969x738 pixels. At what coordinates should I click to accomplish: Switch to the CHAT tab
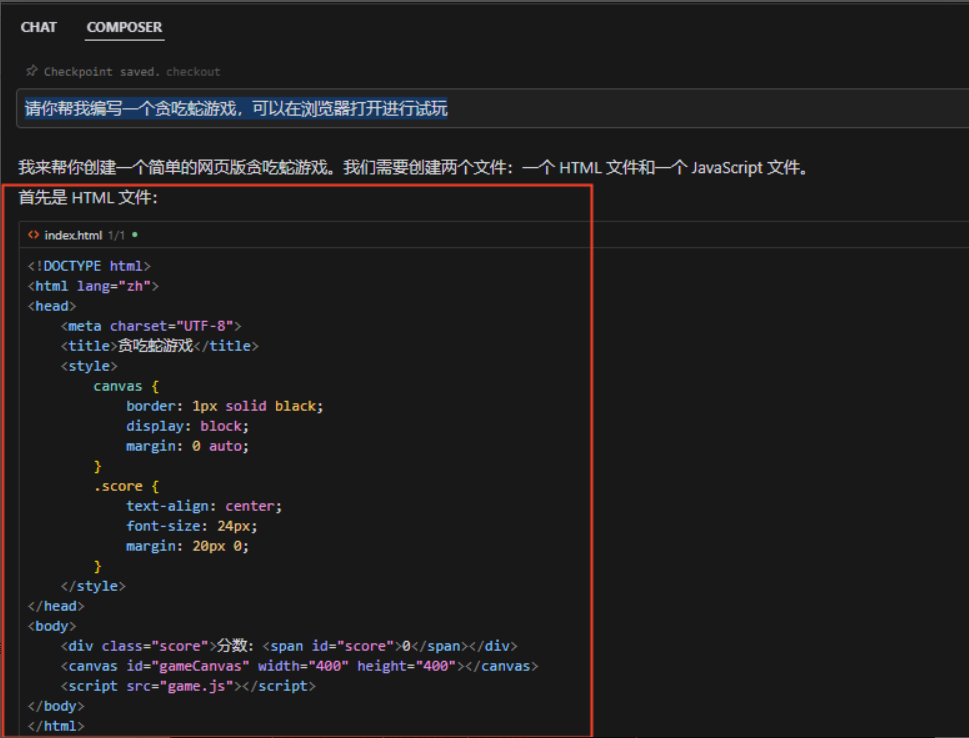[x=38, y=27]
